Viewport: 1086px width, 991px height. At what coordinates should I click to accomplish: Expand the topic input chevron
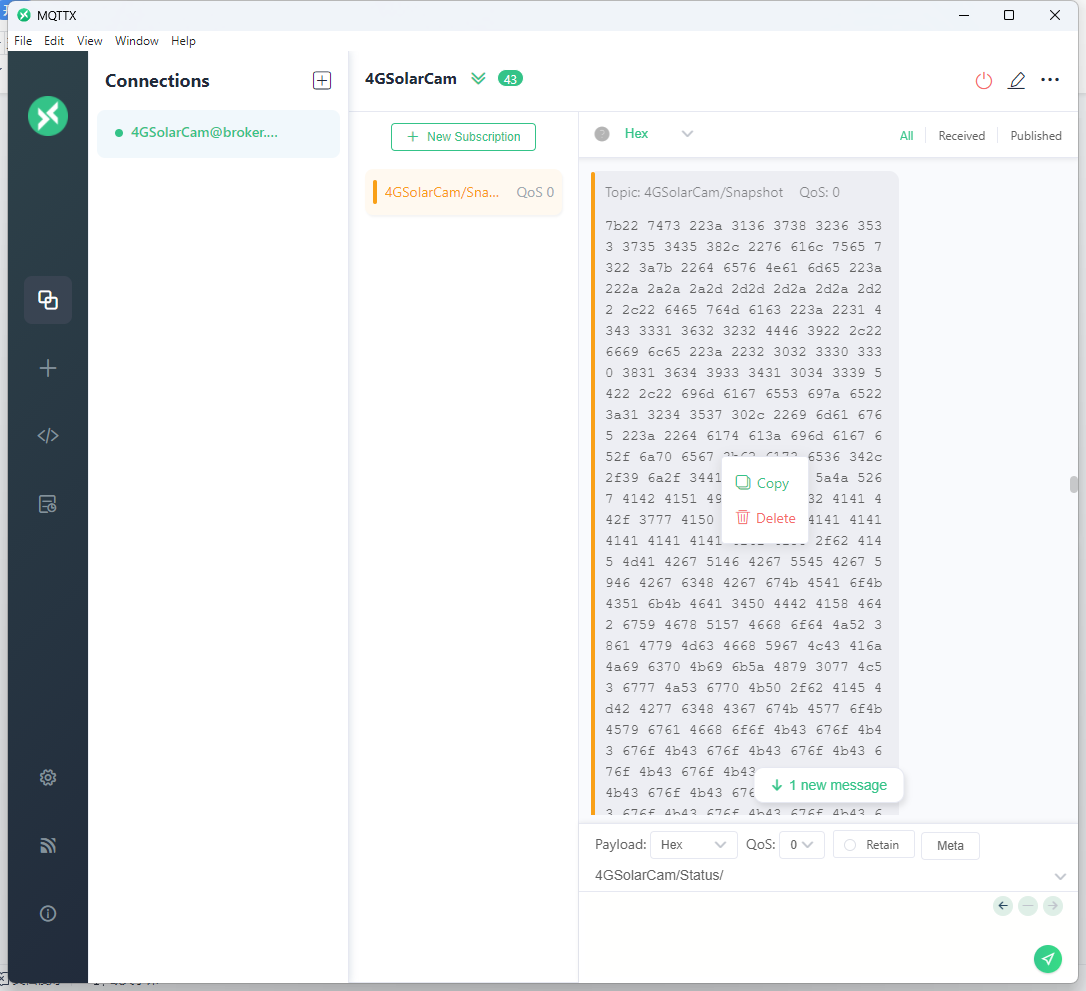(x=1060, y=877)
